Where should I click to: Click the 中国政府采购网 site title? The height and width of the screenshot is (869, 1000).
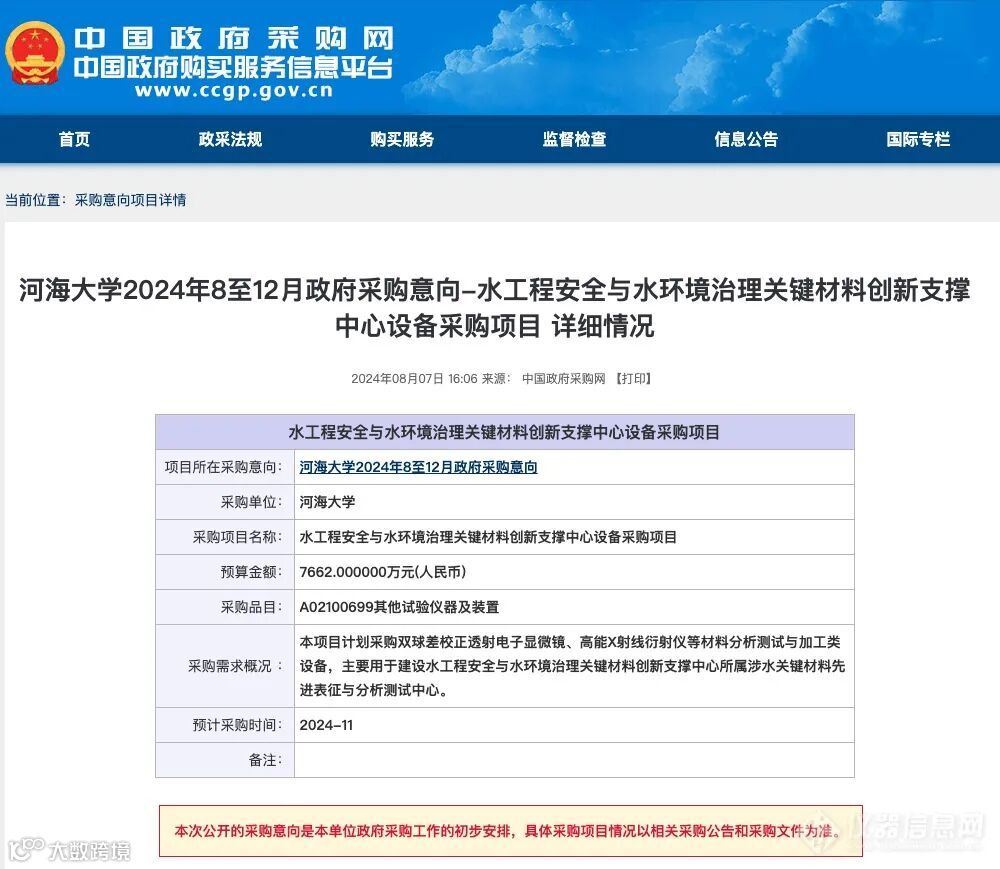point(234,39)
